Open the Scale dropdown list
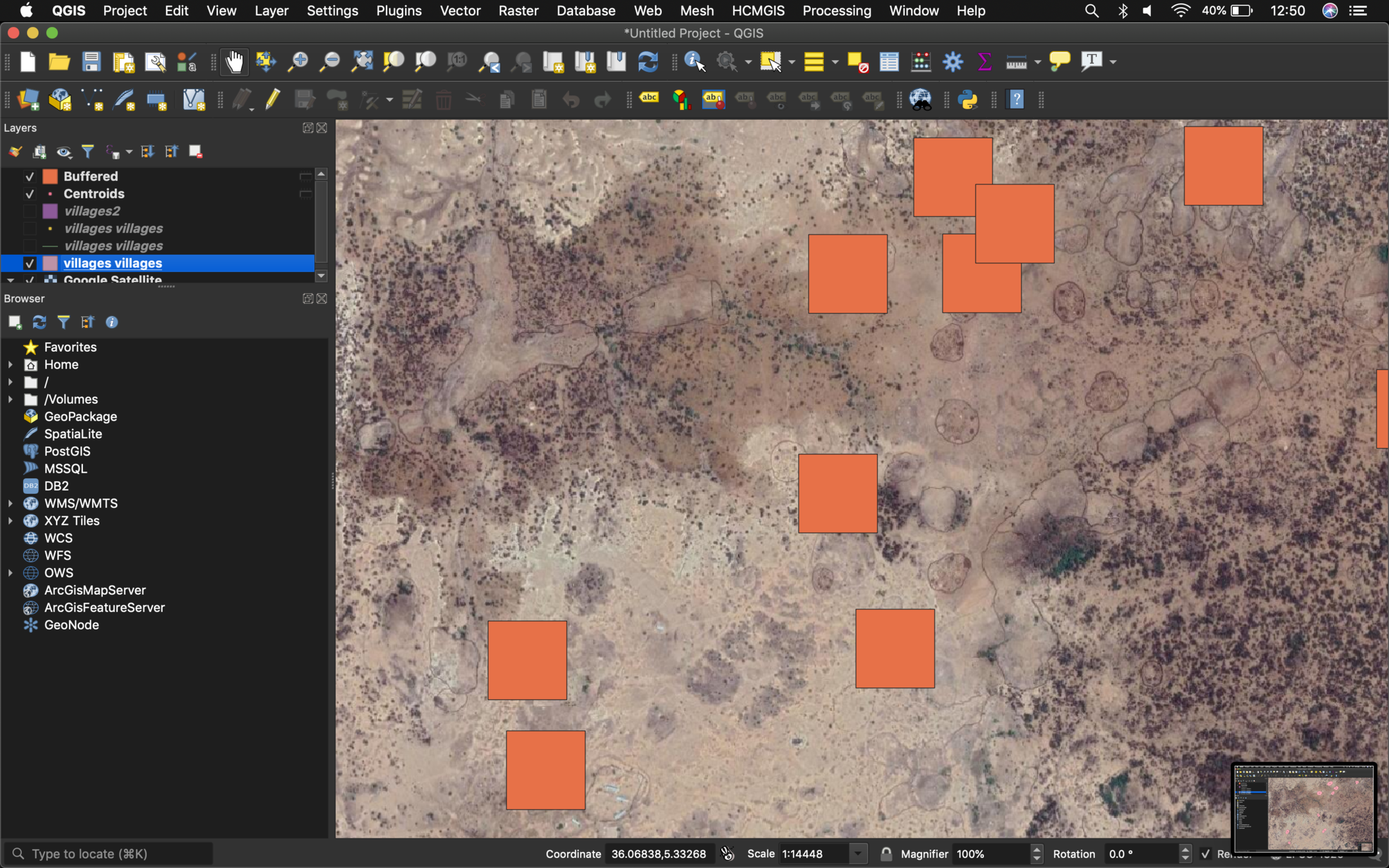 (858, 854)
